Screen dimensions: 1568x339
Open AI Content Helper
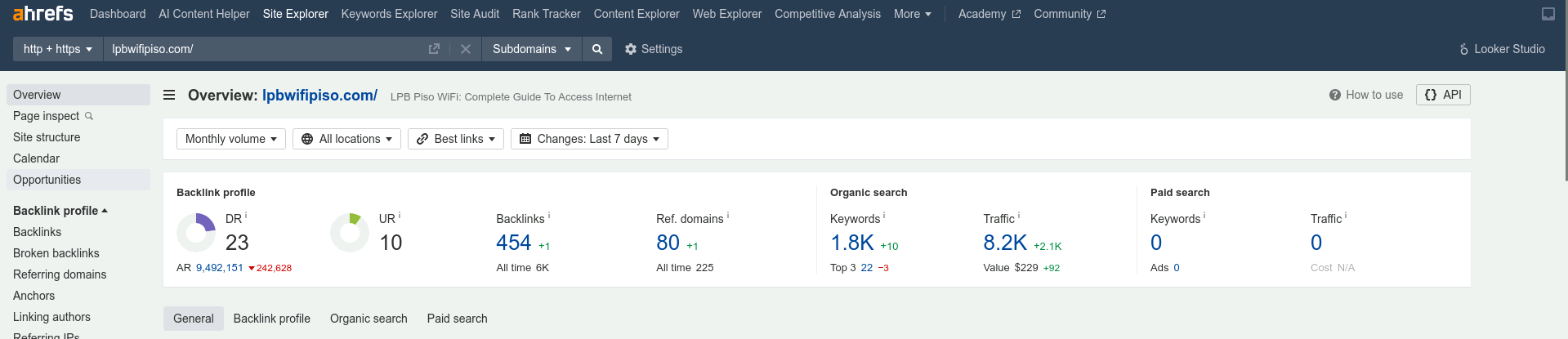204,14
